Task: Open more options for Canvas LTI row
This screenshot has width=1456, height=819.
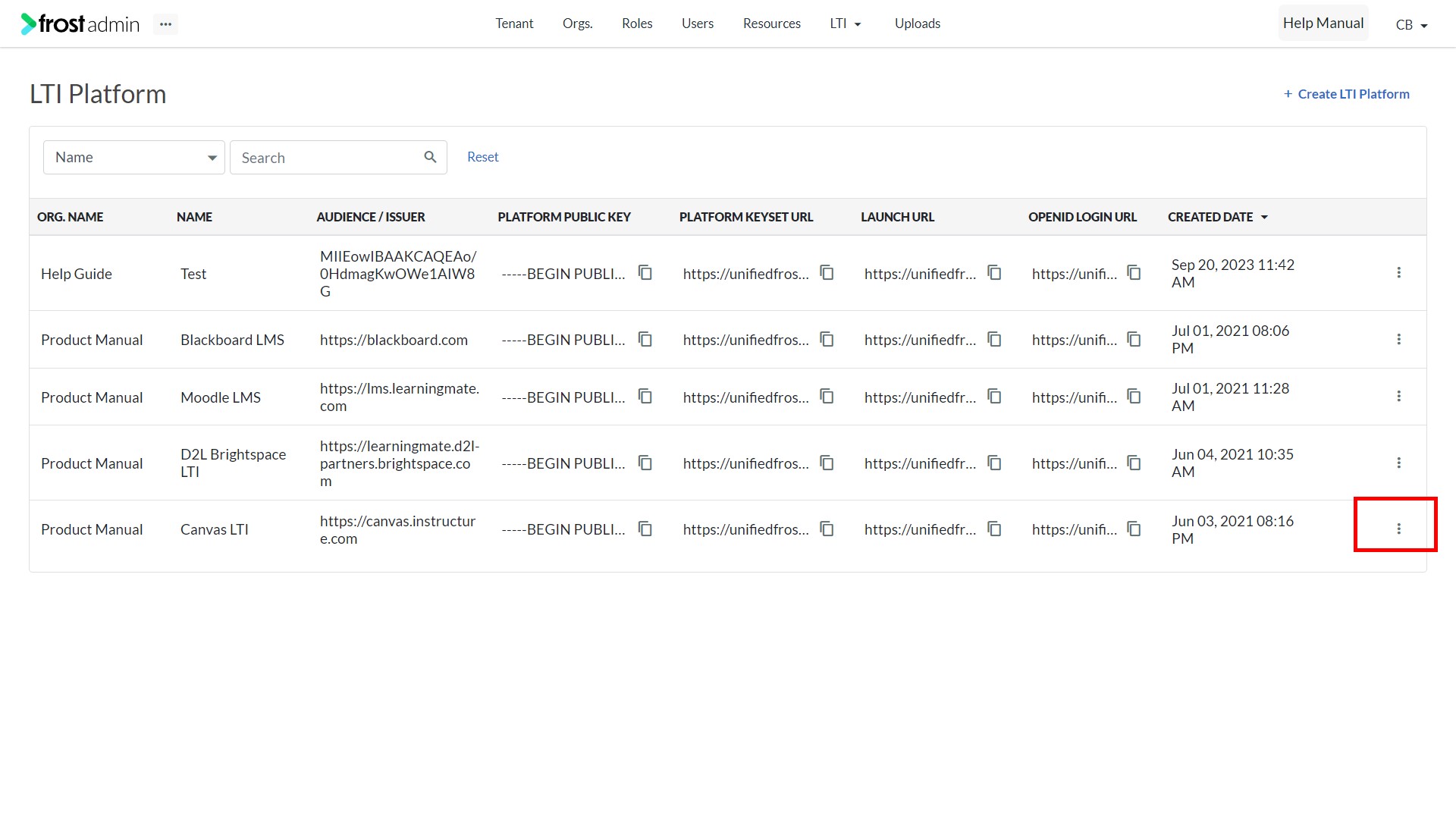Action: coord(1399,529)
